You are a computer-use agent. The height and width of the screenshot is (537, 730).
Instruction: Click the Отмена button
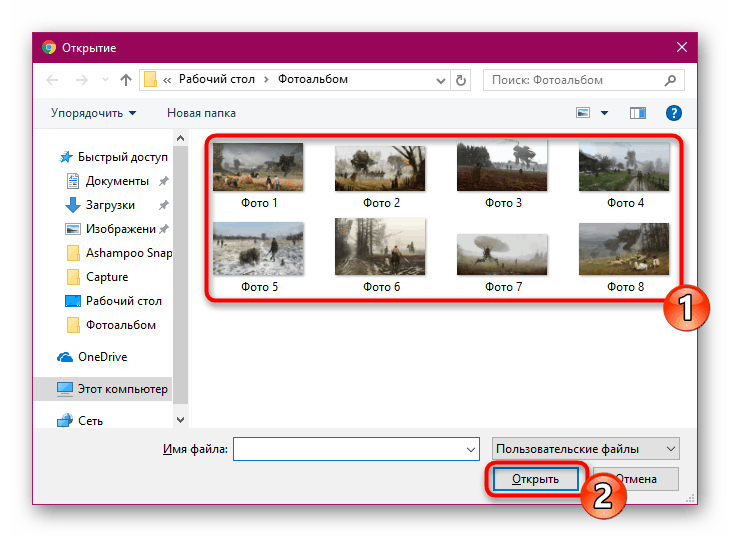635,479
